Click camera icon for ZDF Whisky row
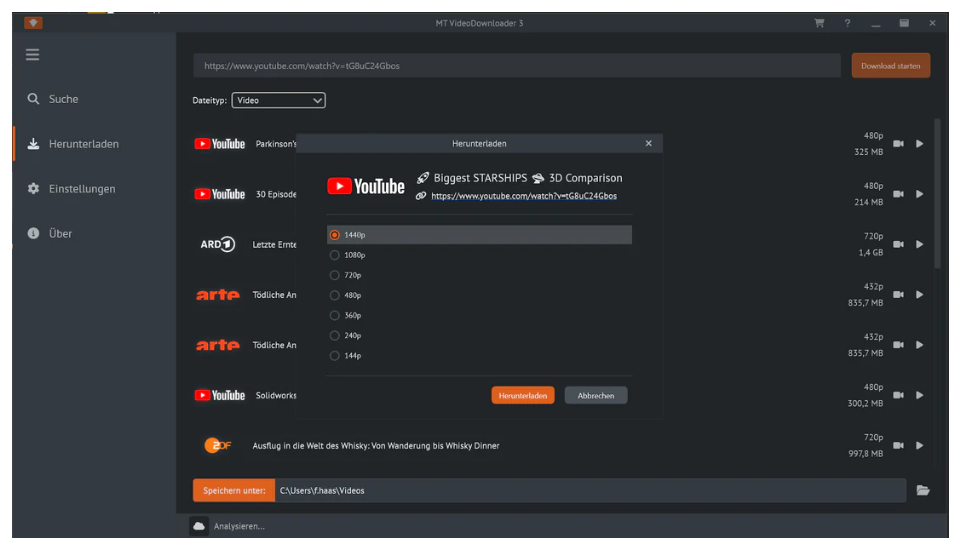This screenshot has width=959, height=545. [x=898, y=445]
